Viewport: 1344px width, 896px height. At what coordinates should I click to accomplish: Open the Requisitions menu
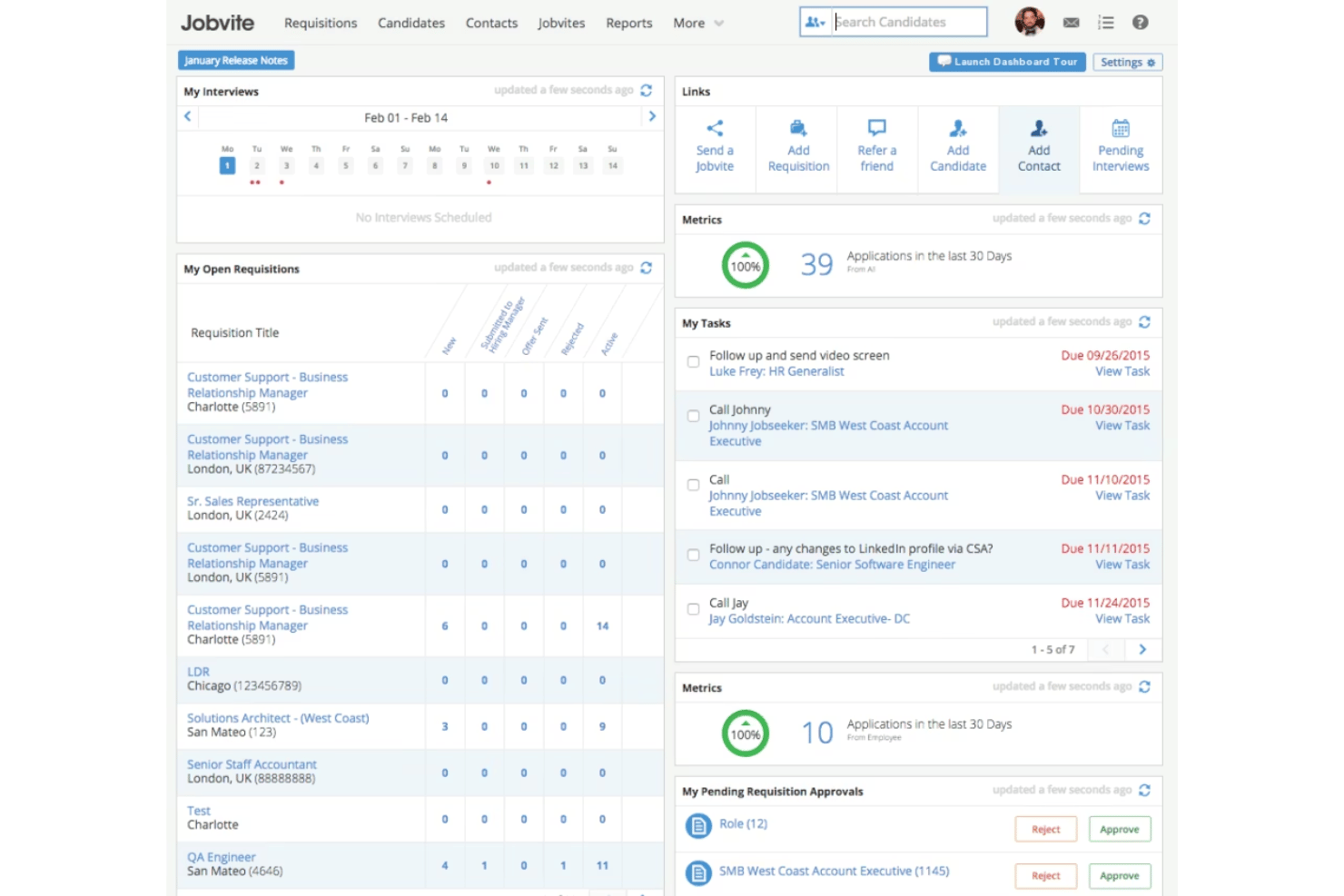[321, 24]
